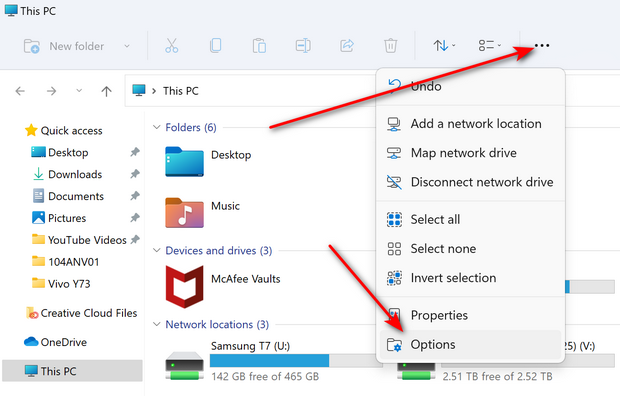Click the pin icon beside Pictures
Viewport: 620px width, 396px height.
tap(135, 217)
